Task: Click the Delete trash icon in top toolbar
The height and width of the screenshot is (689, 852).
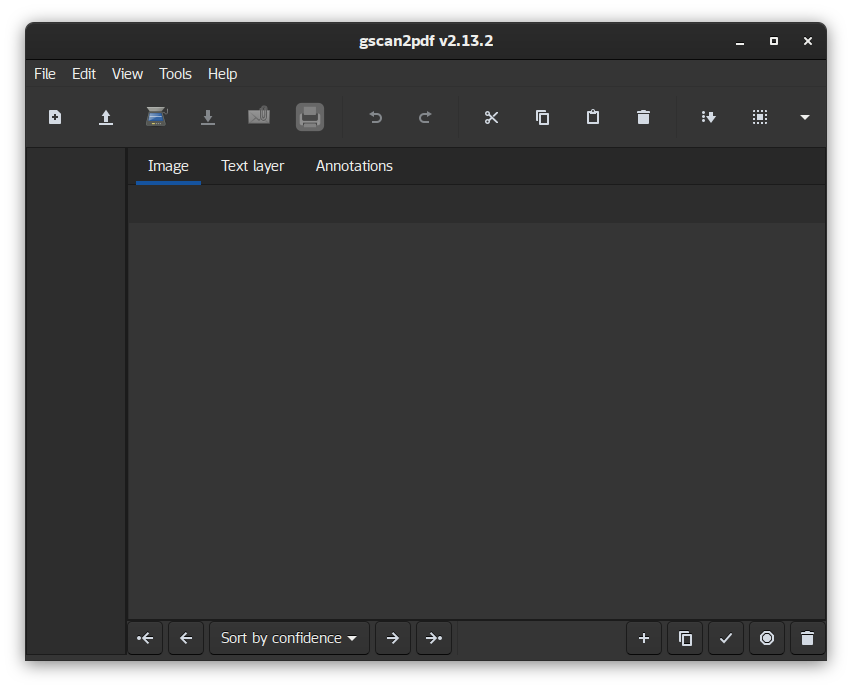Action: point(643,117)
